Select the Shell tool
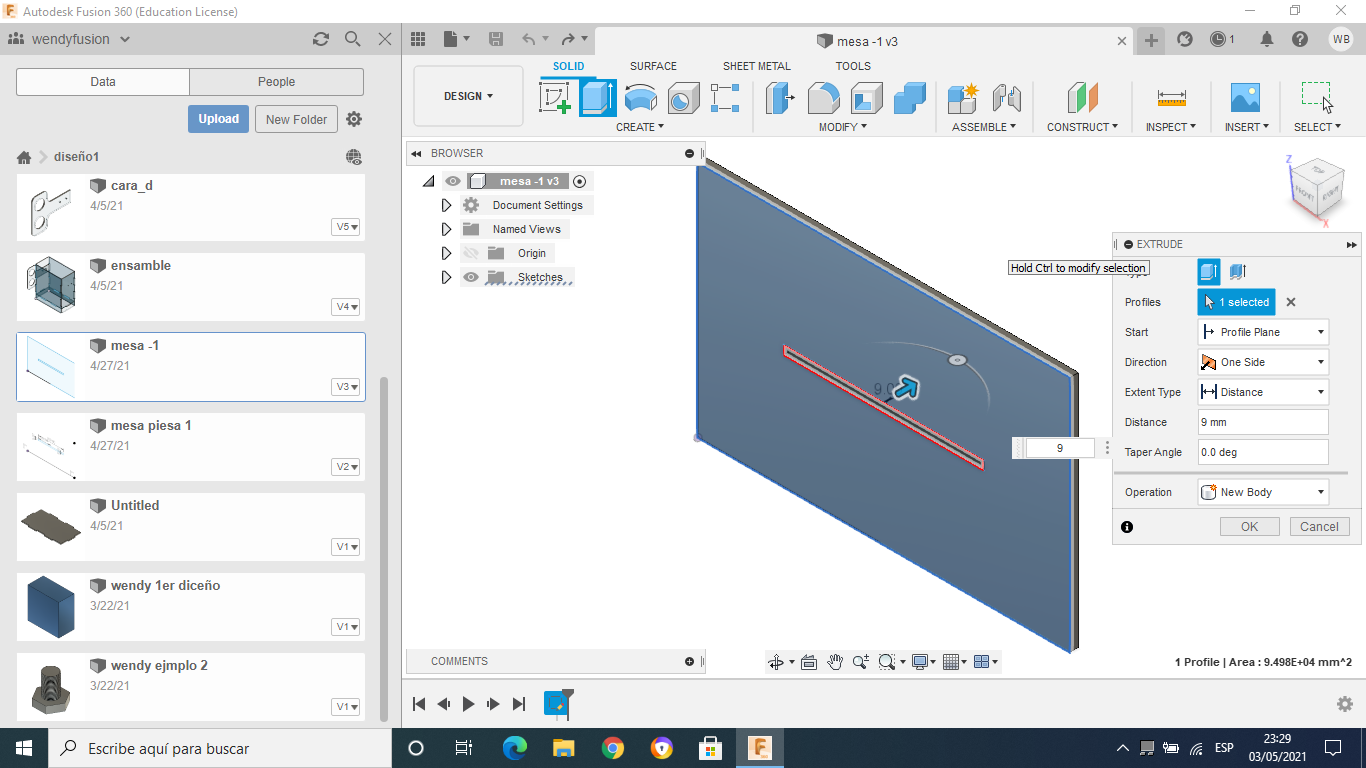 tap(867, 98)
